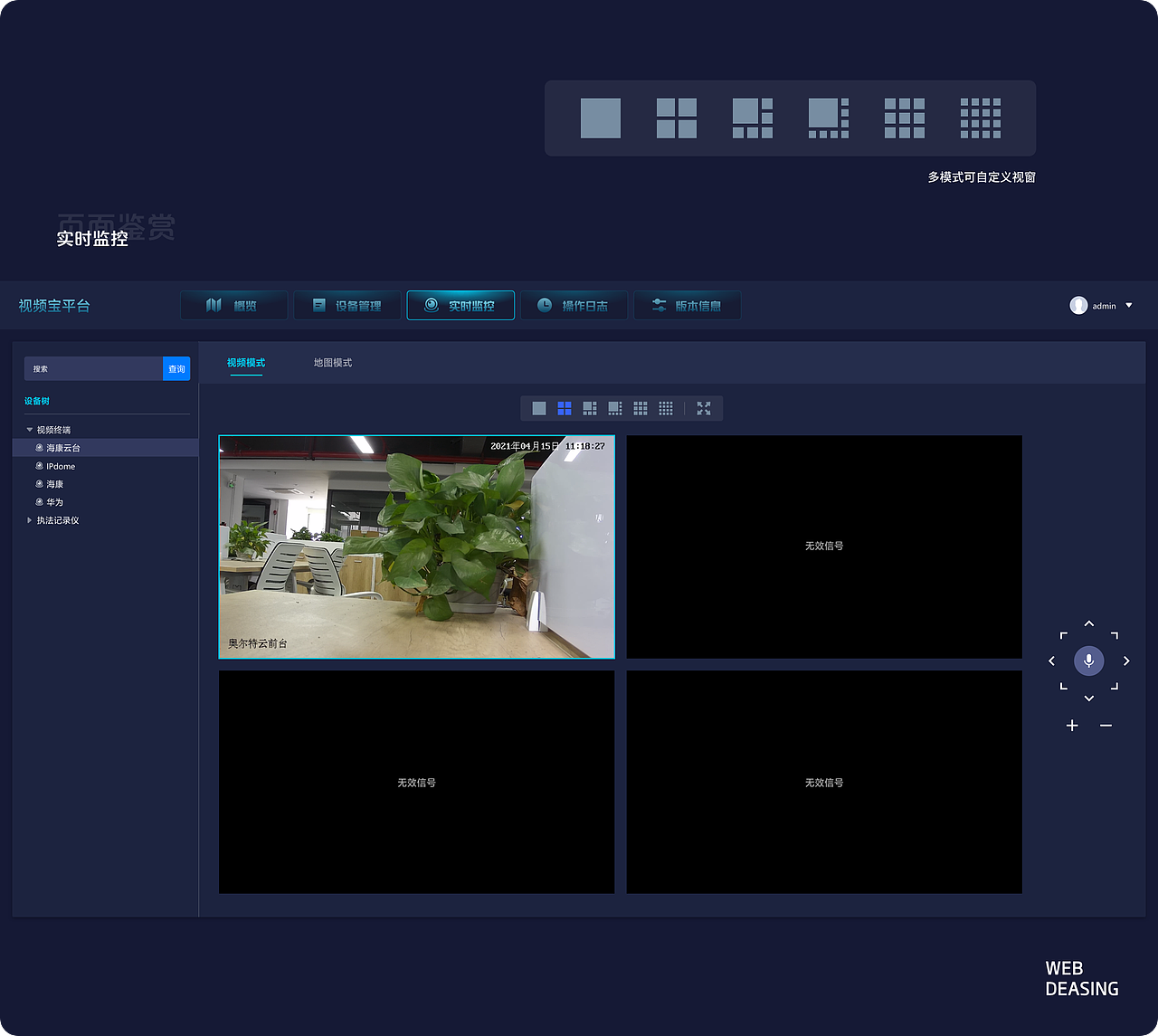Image resolution: width=1158 pixels, height=1036 pixels.
Task: Pan camera right with the PTZ right arrow
Action: click(x=1126, y=661)
